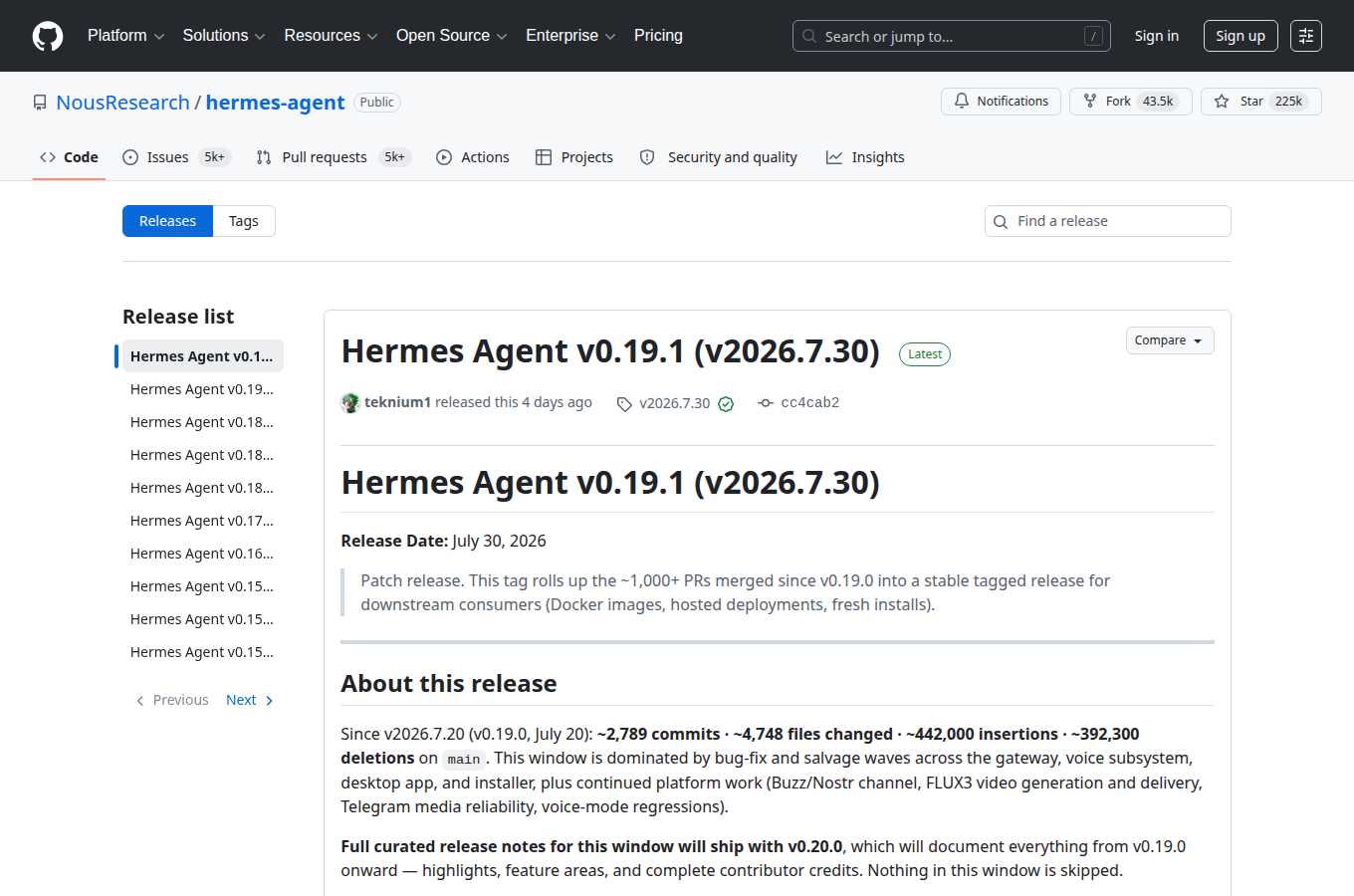Click the Notifications bell icon

tap(962, 102)
